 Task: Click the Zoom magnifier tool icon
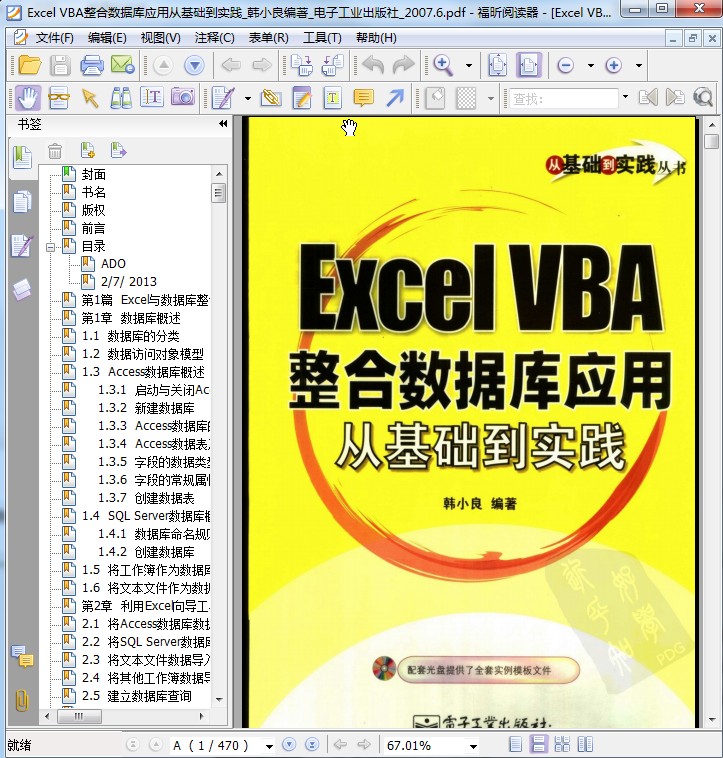point(444,65)
